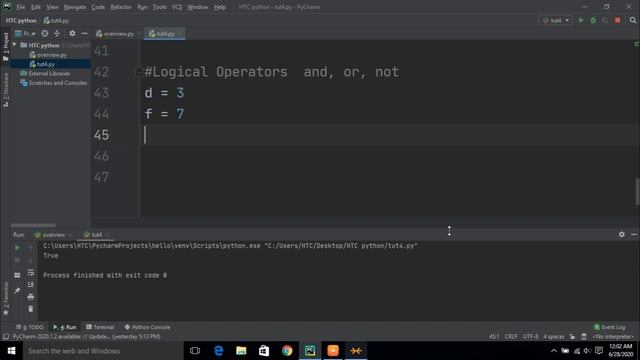The height and width of the screenshot is (360, 640).
Task: Place cursor on editor line 45
Action: [x=390, y=135]
